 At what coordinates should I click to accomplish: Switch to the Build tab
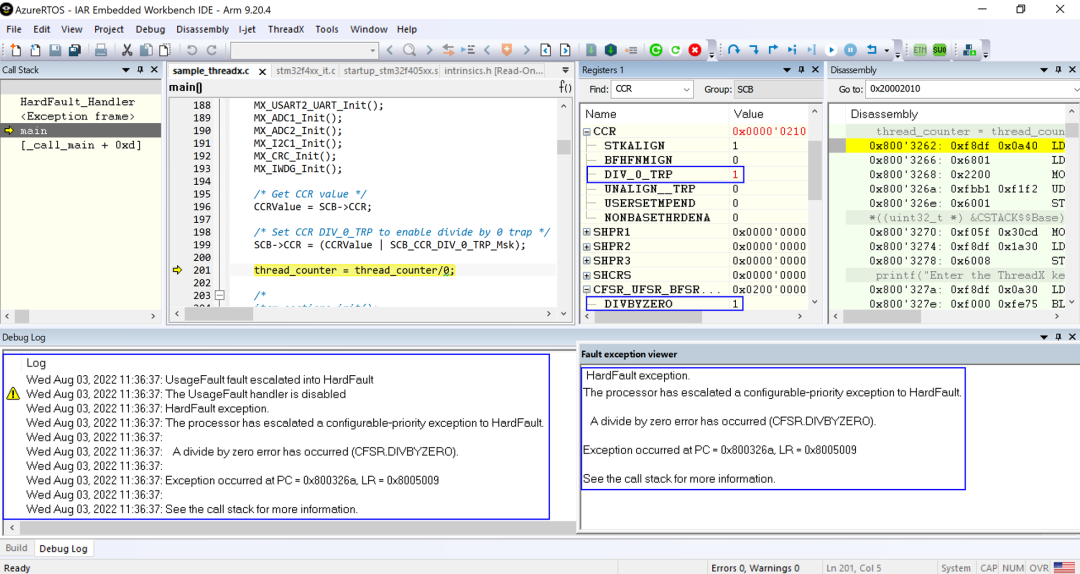click(17, 549)
